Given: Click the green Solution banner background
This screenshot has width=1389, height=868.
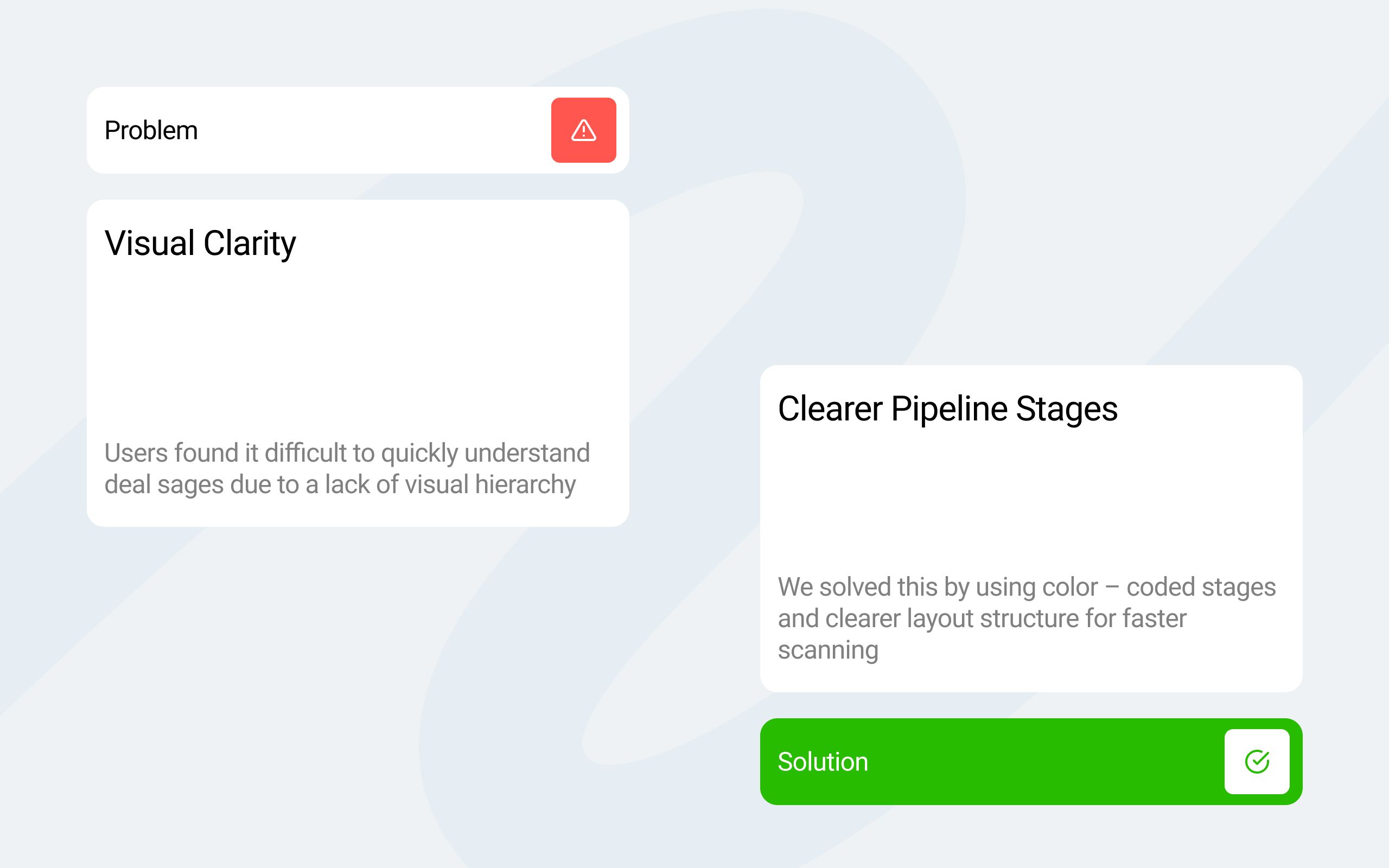Looking at the screenshot, I should click(x=1033, y=762).
